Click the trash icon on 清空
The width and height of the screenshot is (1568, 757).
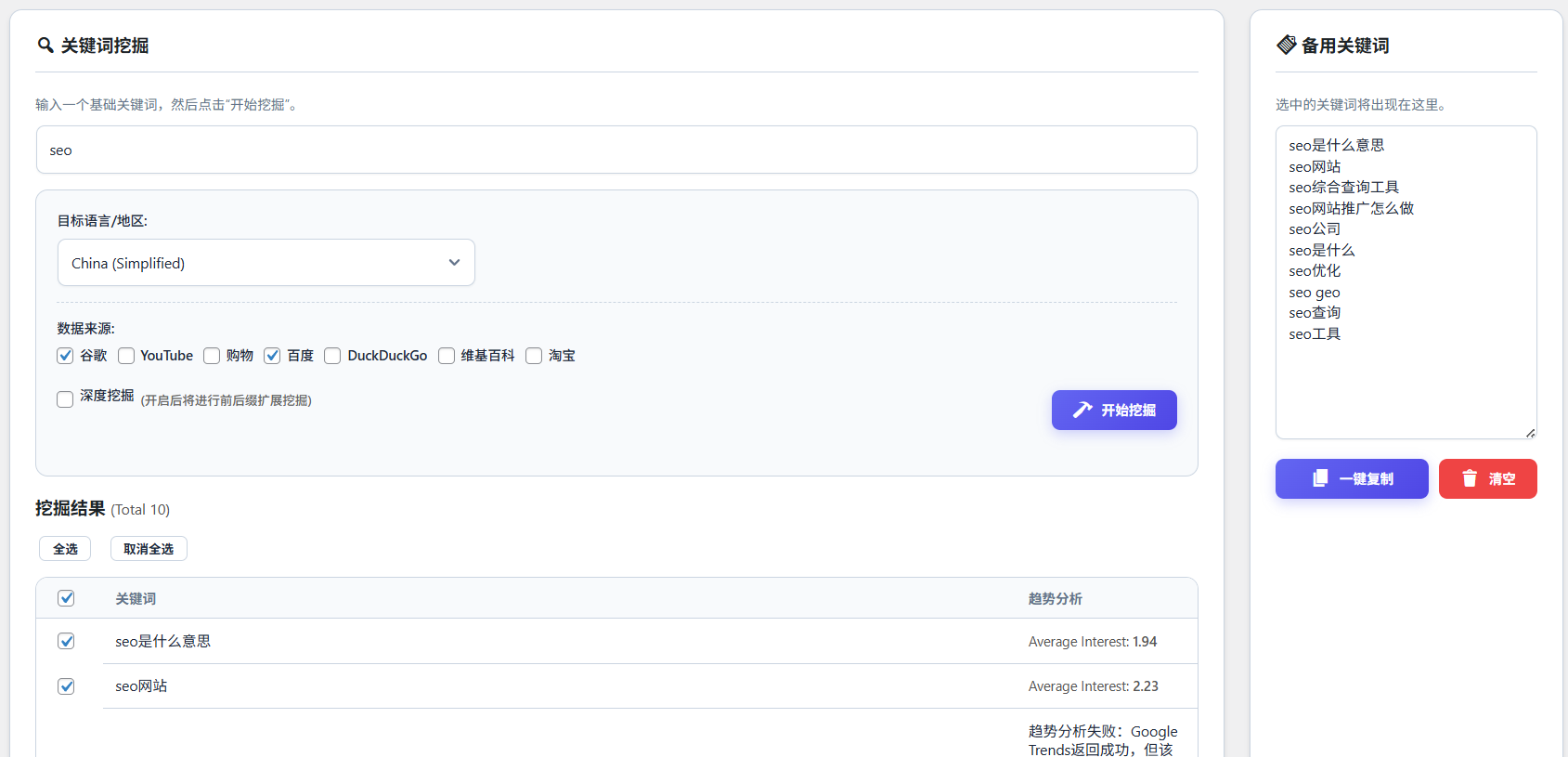[1470, 478]
